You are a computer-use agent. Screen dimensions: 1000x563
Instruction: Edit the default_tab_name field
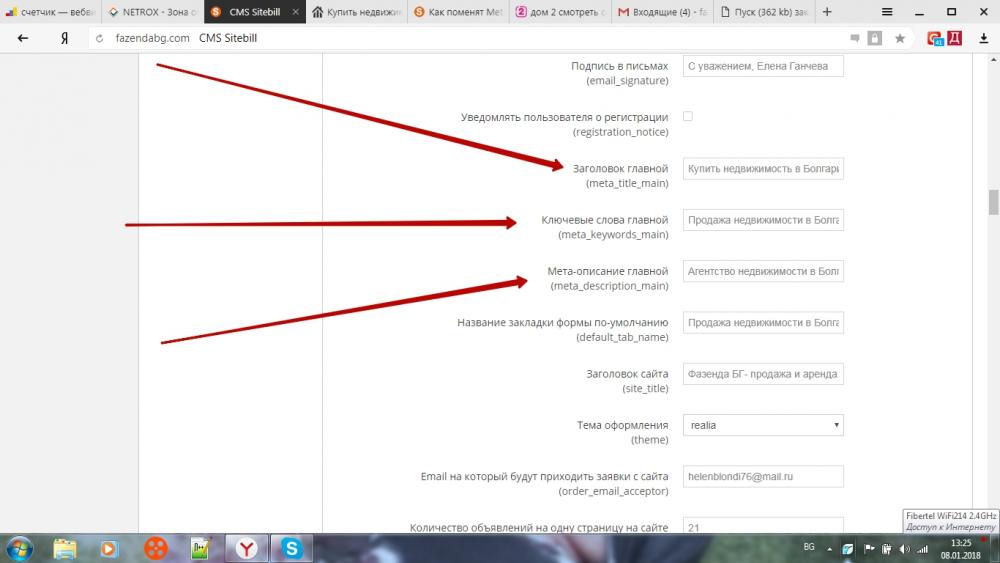pos(763,323)
